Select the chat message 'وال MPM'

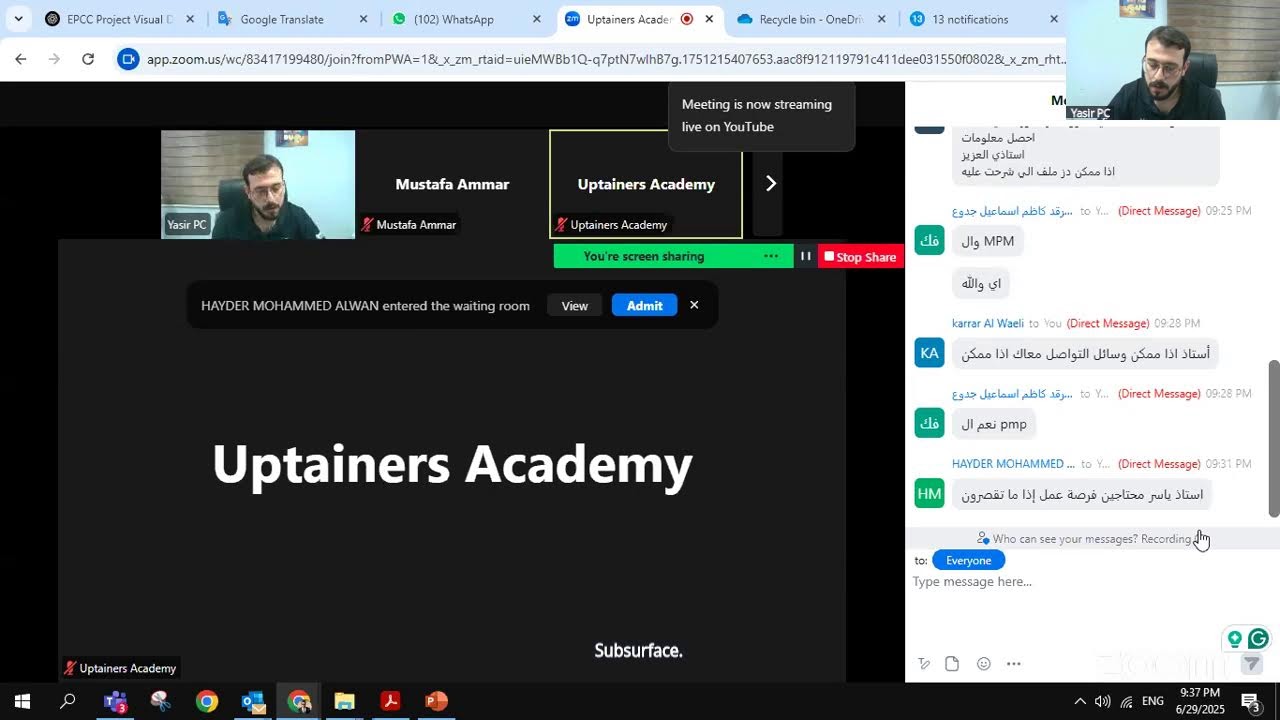click(988, 241)
